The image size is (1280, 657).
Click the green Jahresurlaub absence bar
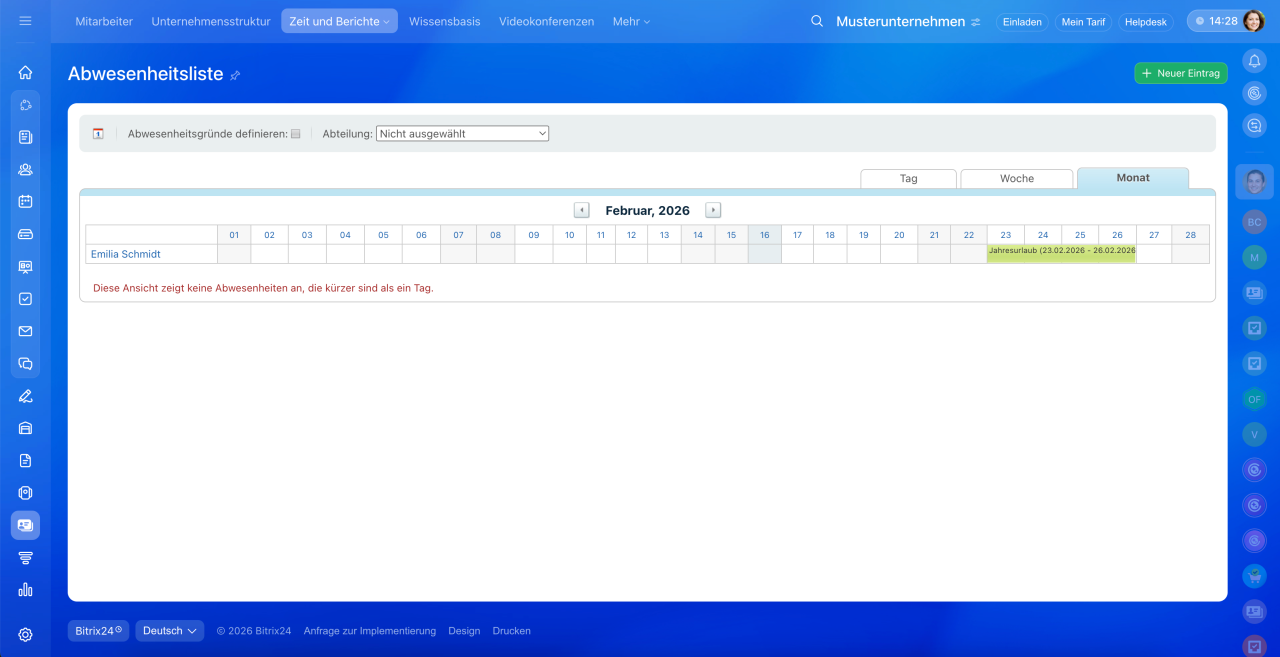tap(1061, 253)
